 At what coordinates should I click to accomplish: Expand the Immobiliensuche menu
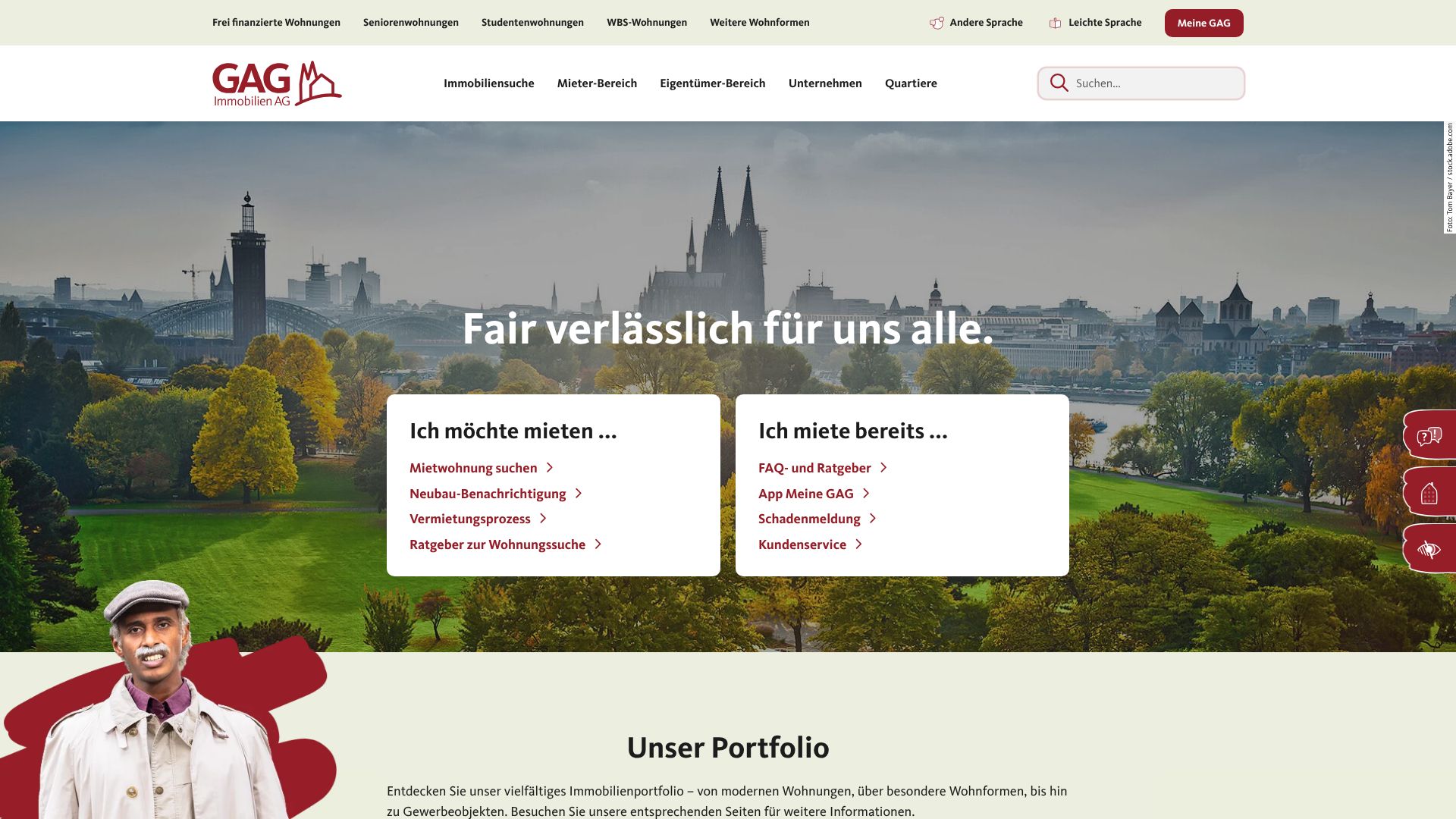(x=488, y=83)
